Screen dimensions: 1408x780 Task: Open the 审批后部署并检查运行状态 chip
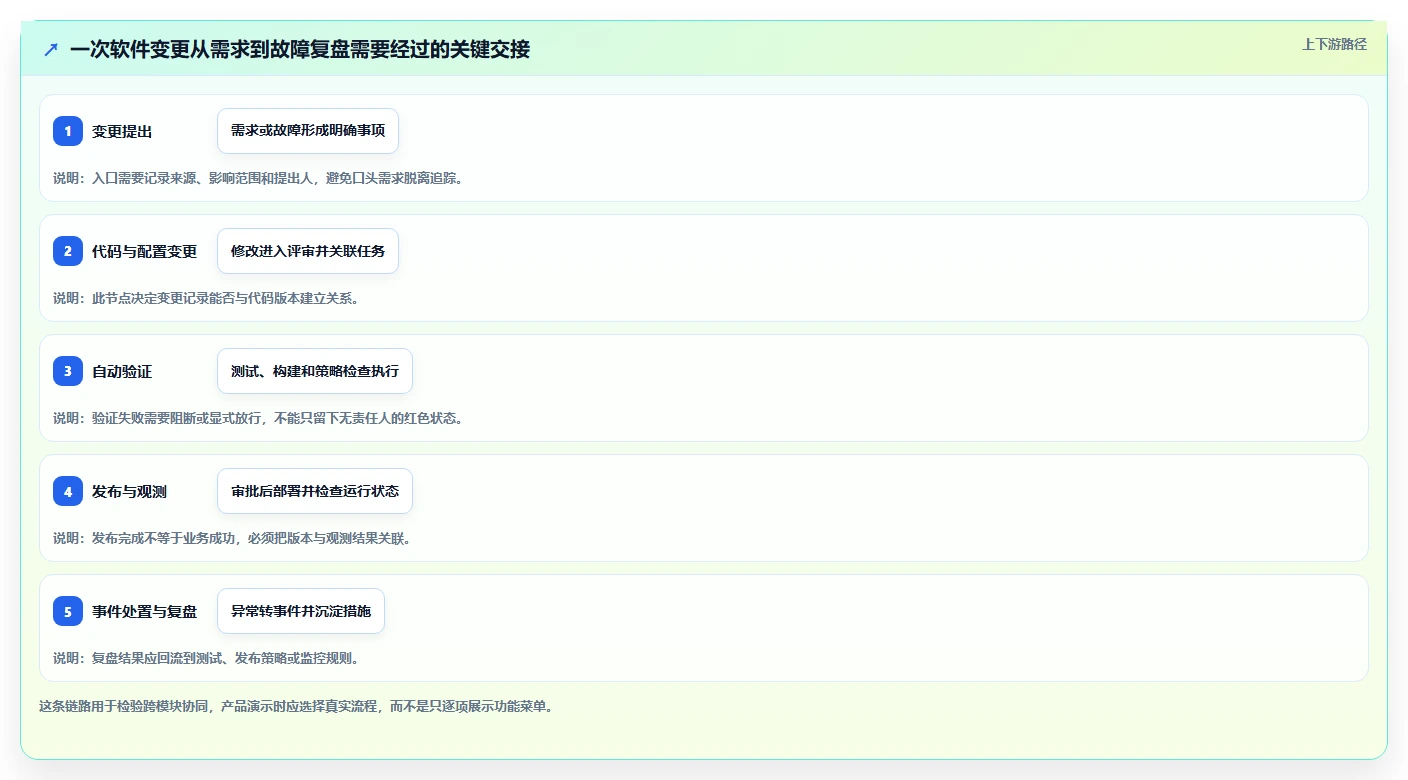315,491
